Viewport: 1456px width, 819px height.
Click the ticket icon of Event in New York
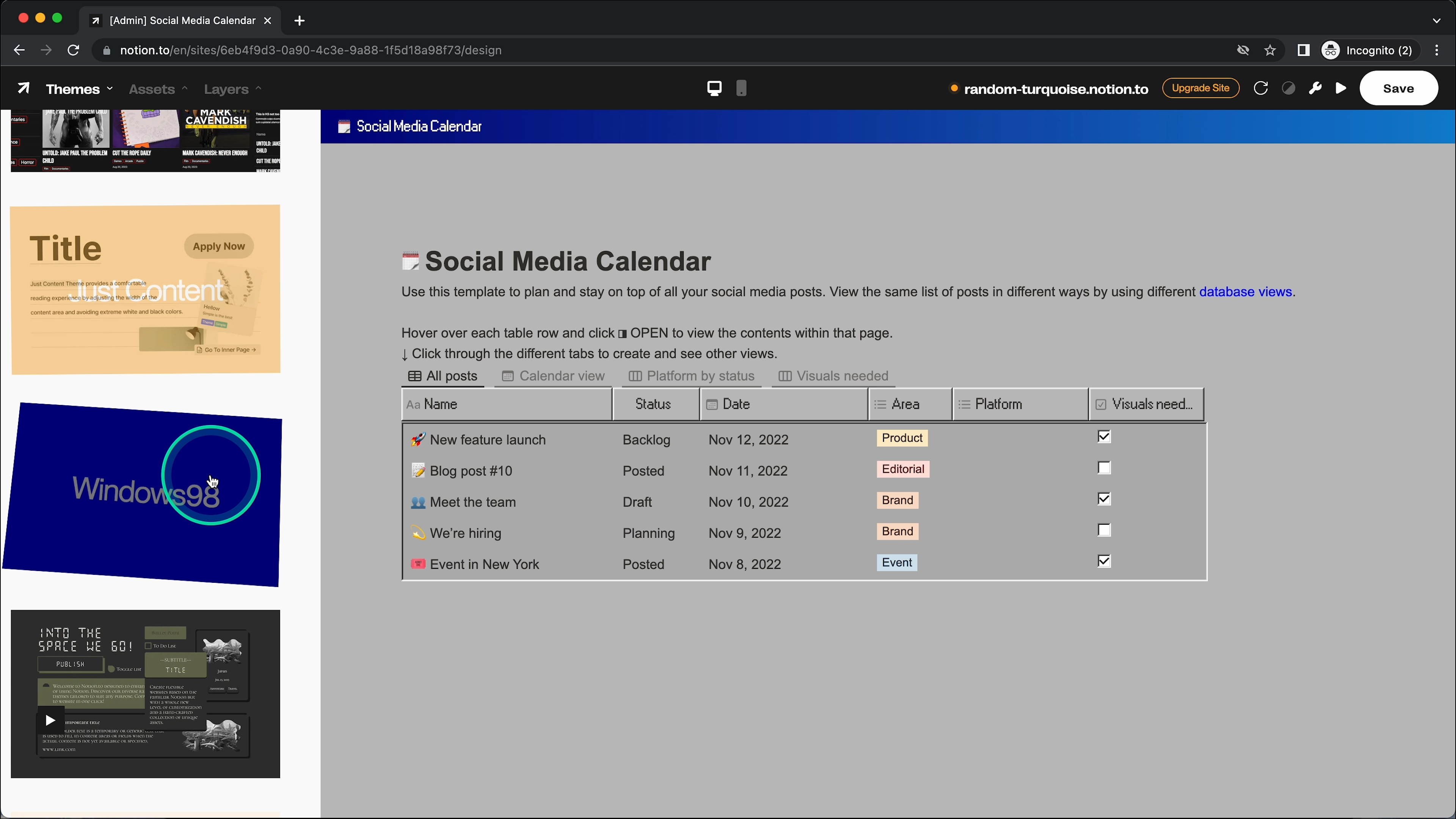[x=418, y=563]
